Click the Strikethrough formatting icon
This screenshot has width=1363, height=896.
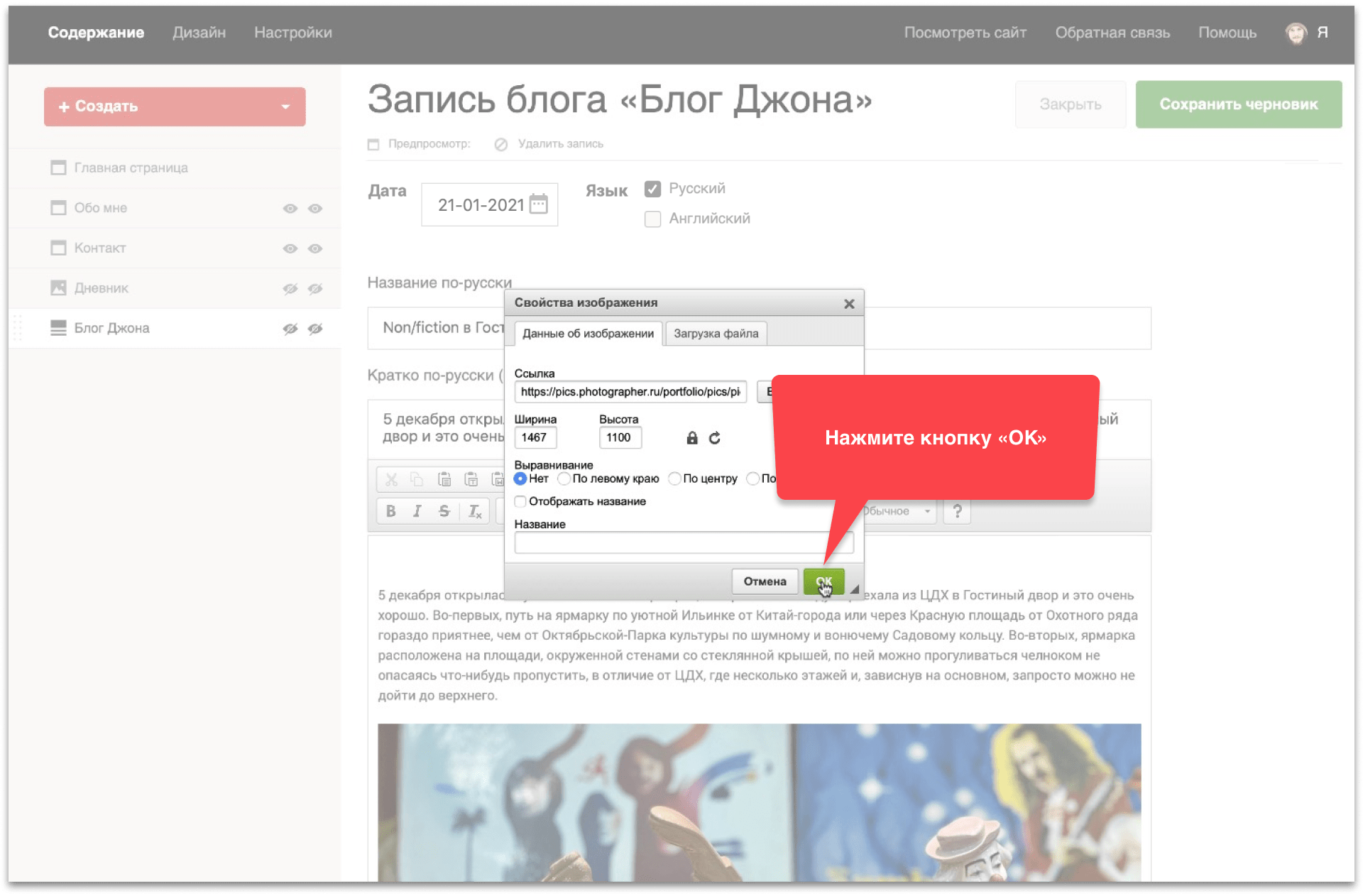coord(444,511)
